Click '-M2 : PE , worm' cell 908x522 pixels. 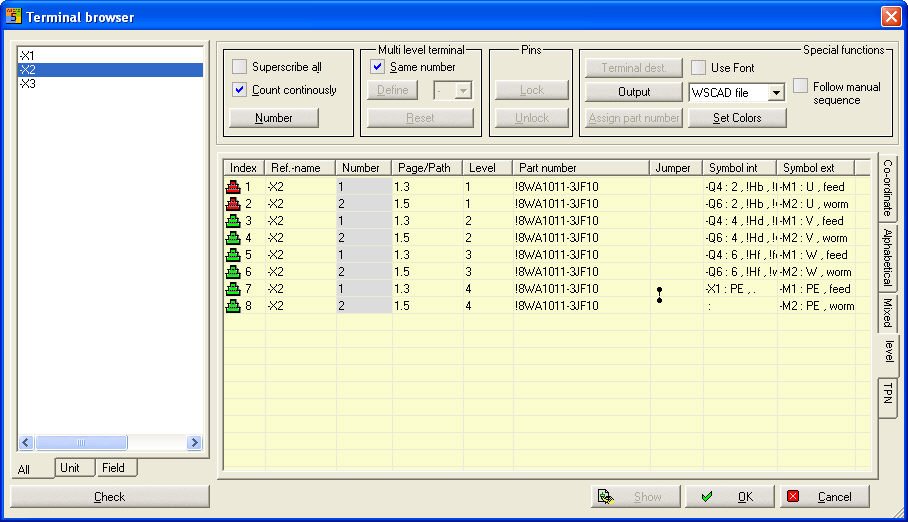pos(817,305)
